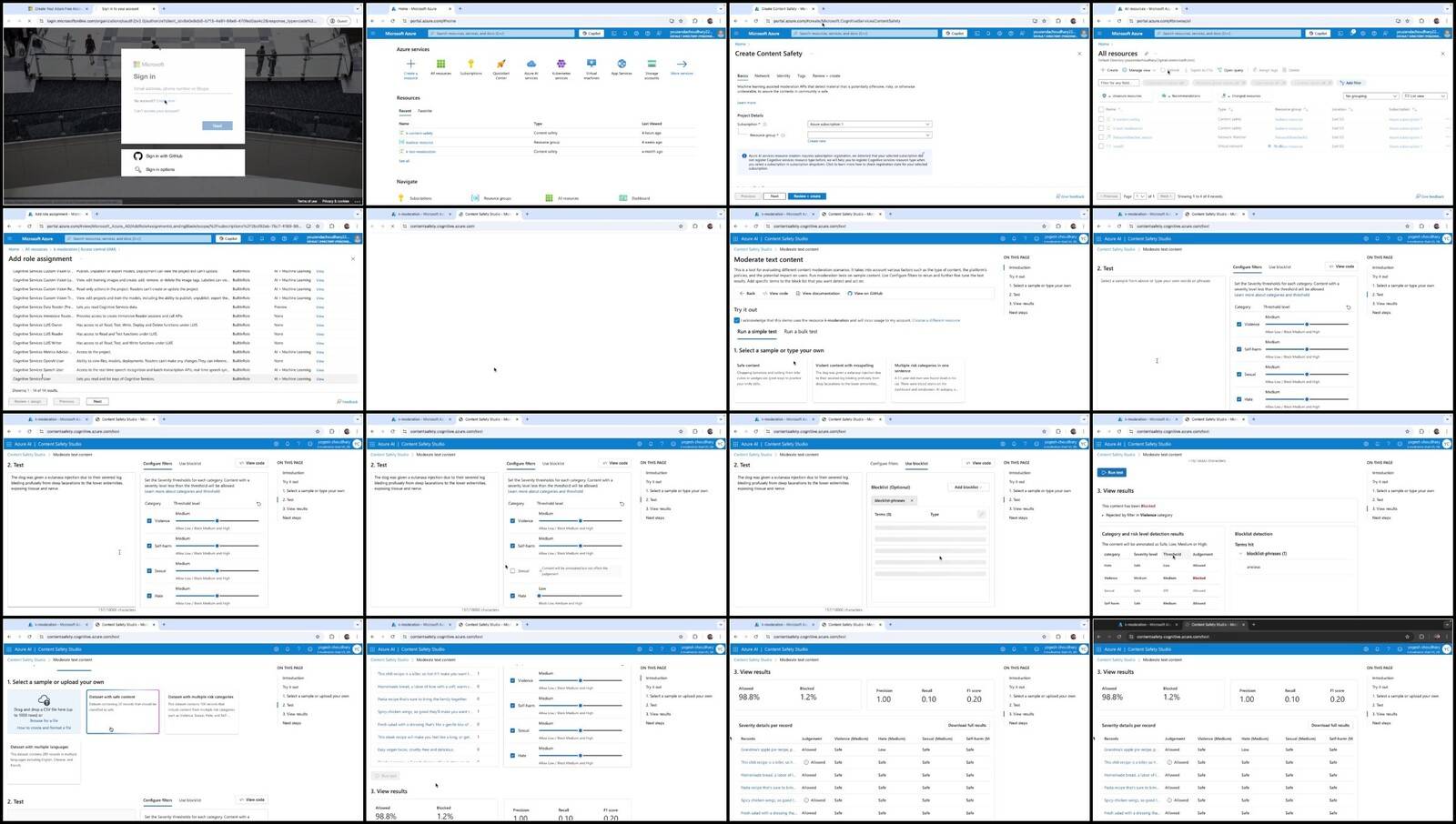Open Manage view dropdown in All resources screenshot

(x=1138, y=70)
